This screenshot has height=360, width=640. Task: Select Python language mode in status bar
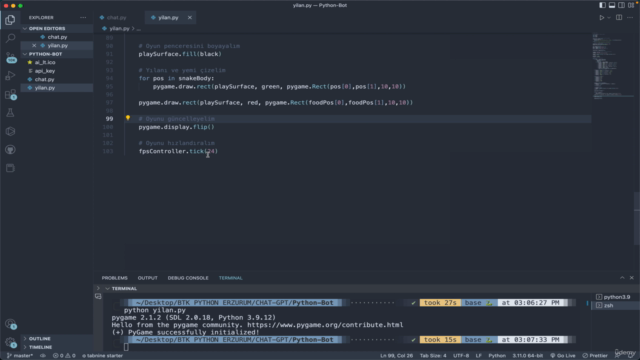(x=497, y=356)
